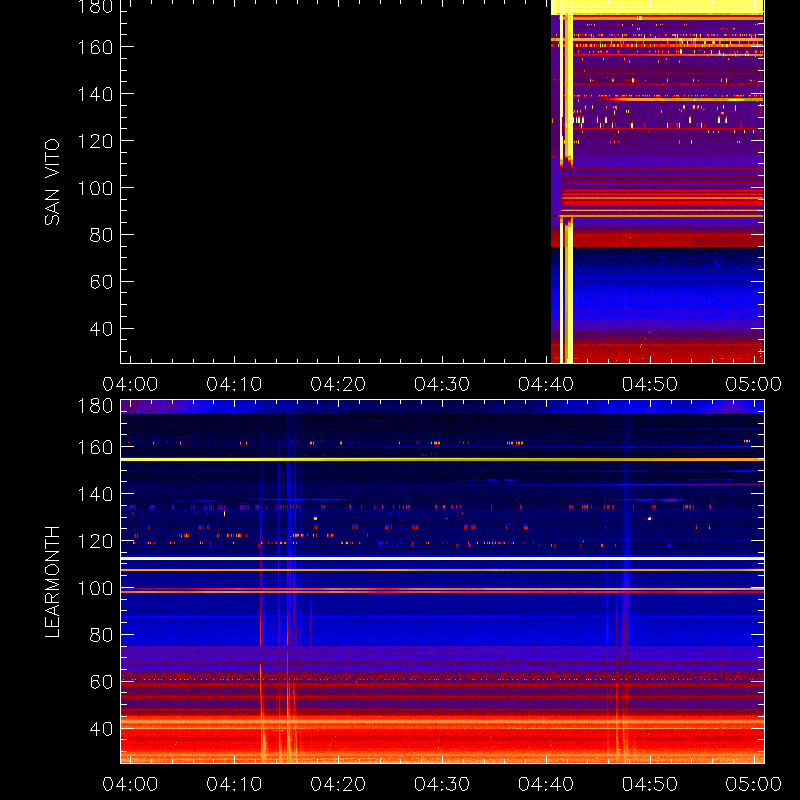This screenshot has width=800, height=800.
Task: Pick the 160 frequency tick on San Vito axis
Action: (x=95, y=47)
